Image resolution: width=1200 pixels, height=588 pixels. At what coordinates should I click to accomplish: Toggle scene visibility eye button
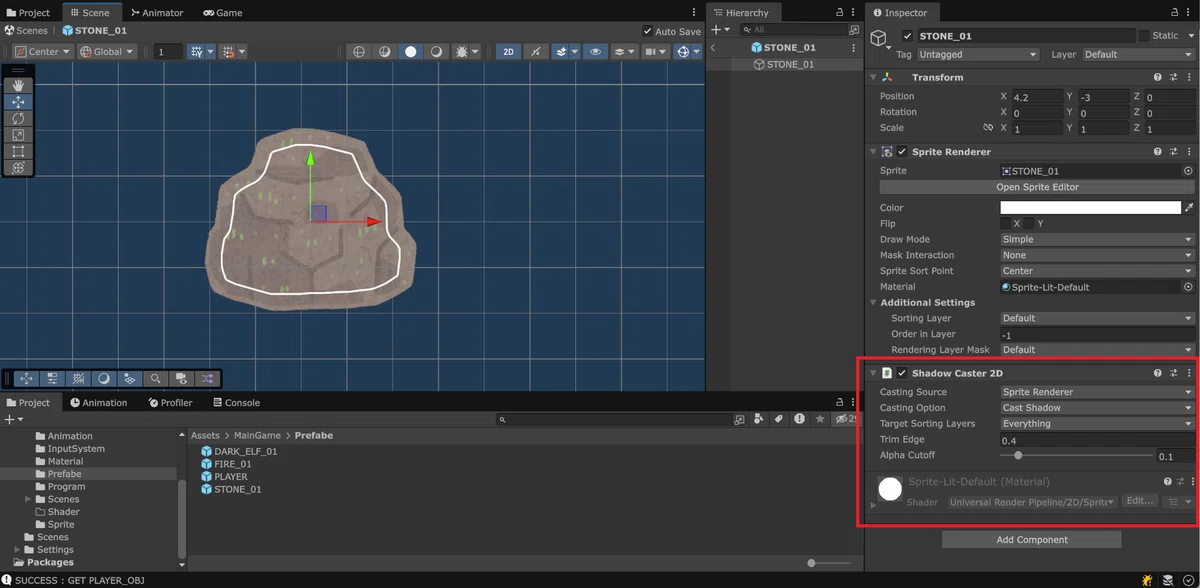point(596,52)
